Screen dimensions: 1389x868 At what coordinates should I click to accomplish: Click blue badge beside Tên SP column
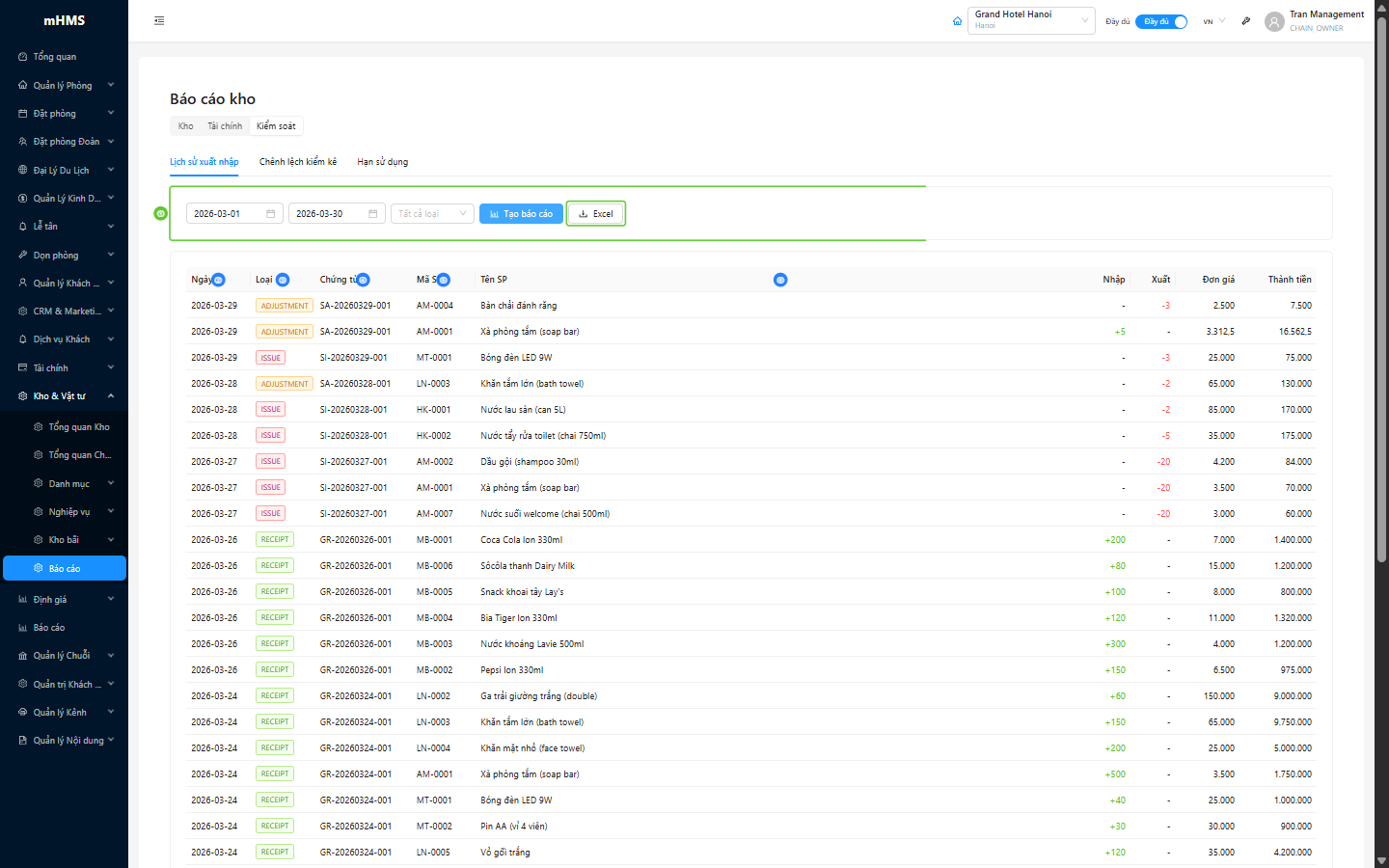tap(780, 280)
